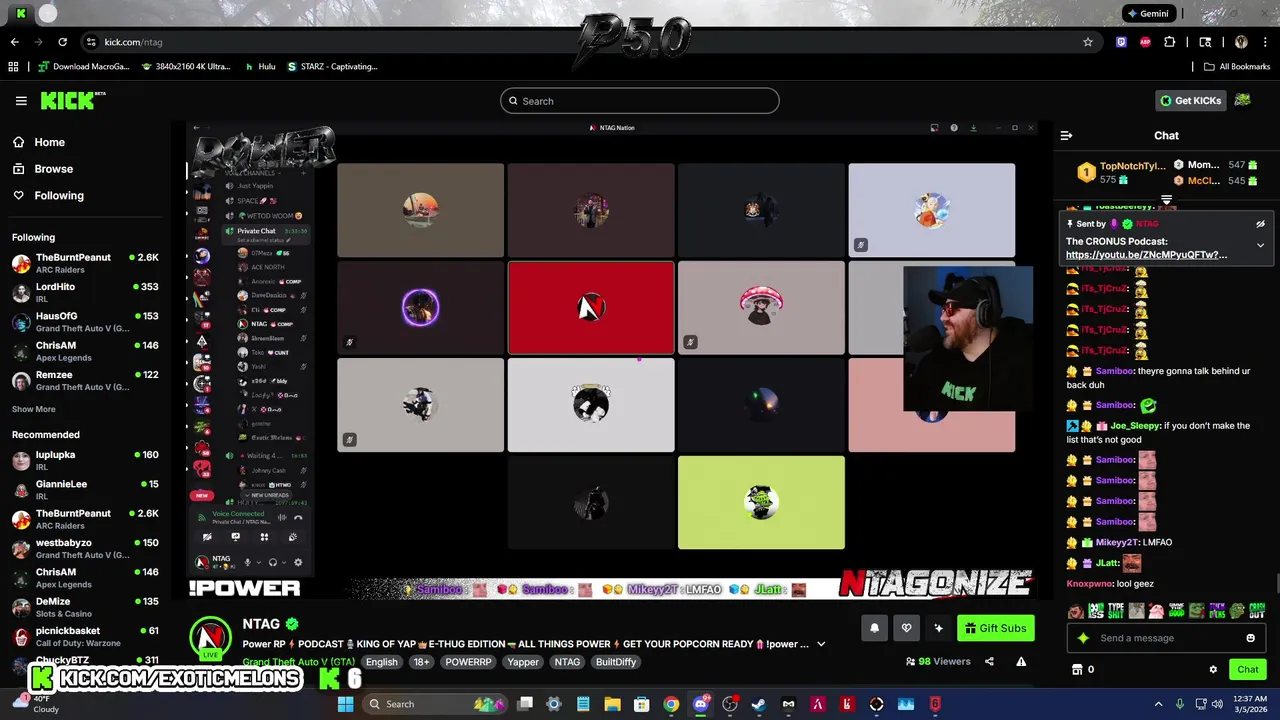Open the CRONUS podcast YouTube link

click(x=1146, y=255)
